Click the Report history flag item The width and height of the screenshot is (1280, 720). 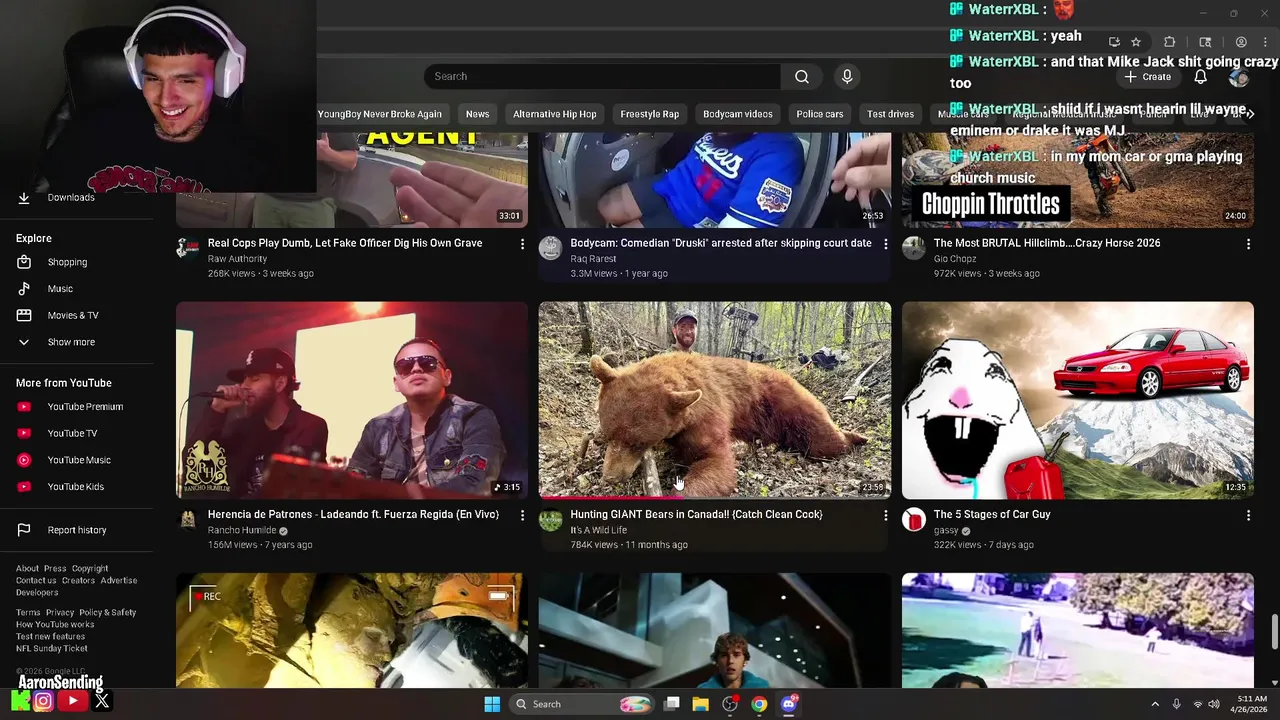coord(77,530)
